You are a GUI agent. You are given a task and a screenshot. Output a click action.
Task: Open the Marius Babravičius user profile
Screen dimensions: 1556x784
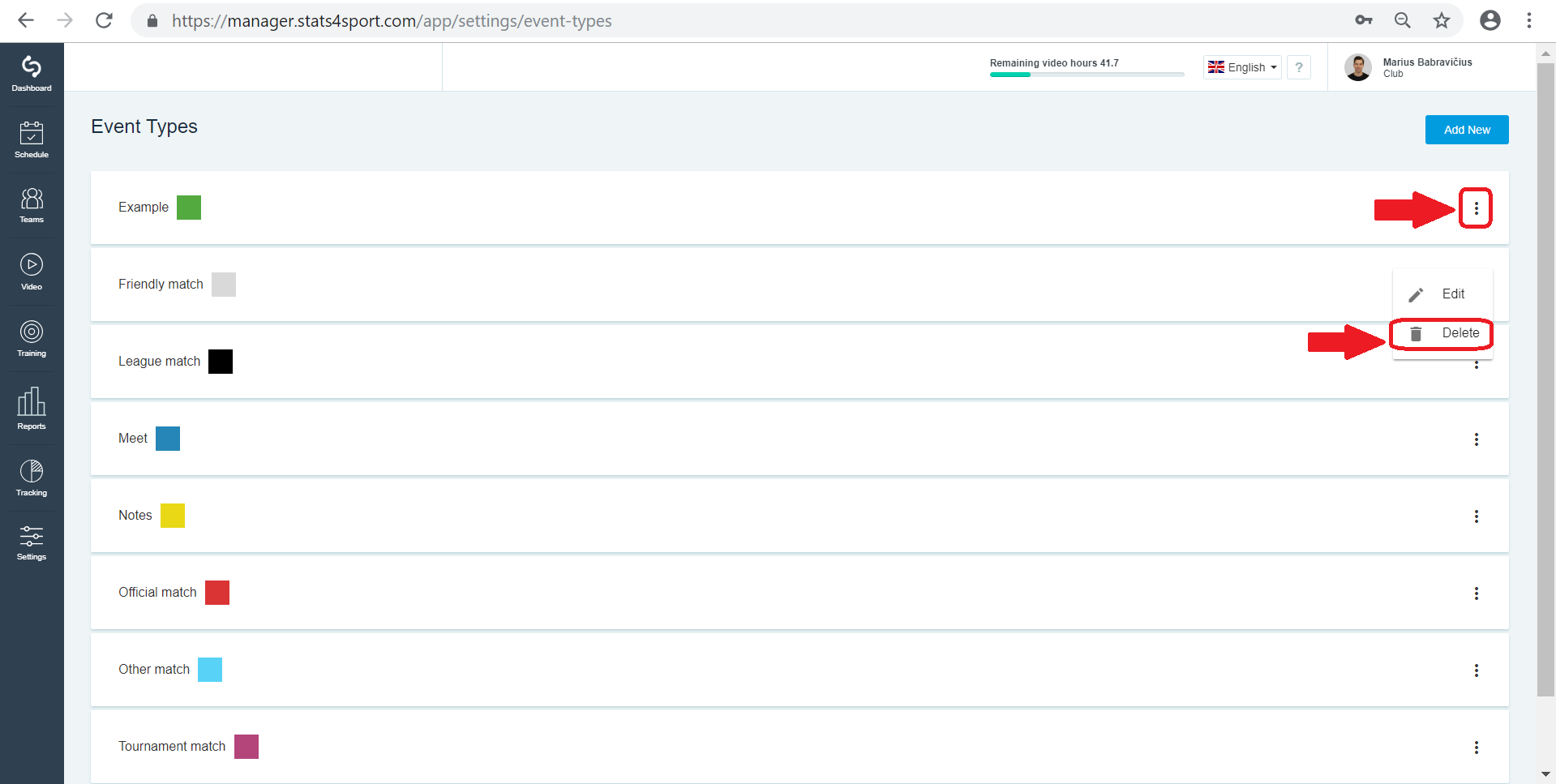point(1409,67)
